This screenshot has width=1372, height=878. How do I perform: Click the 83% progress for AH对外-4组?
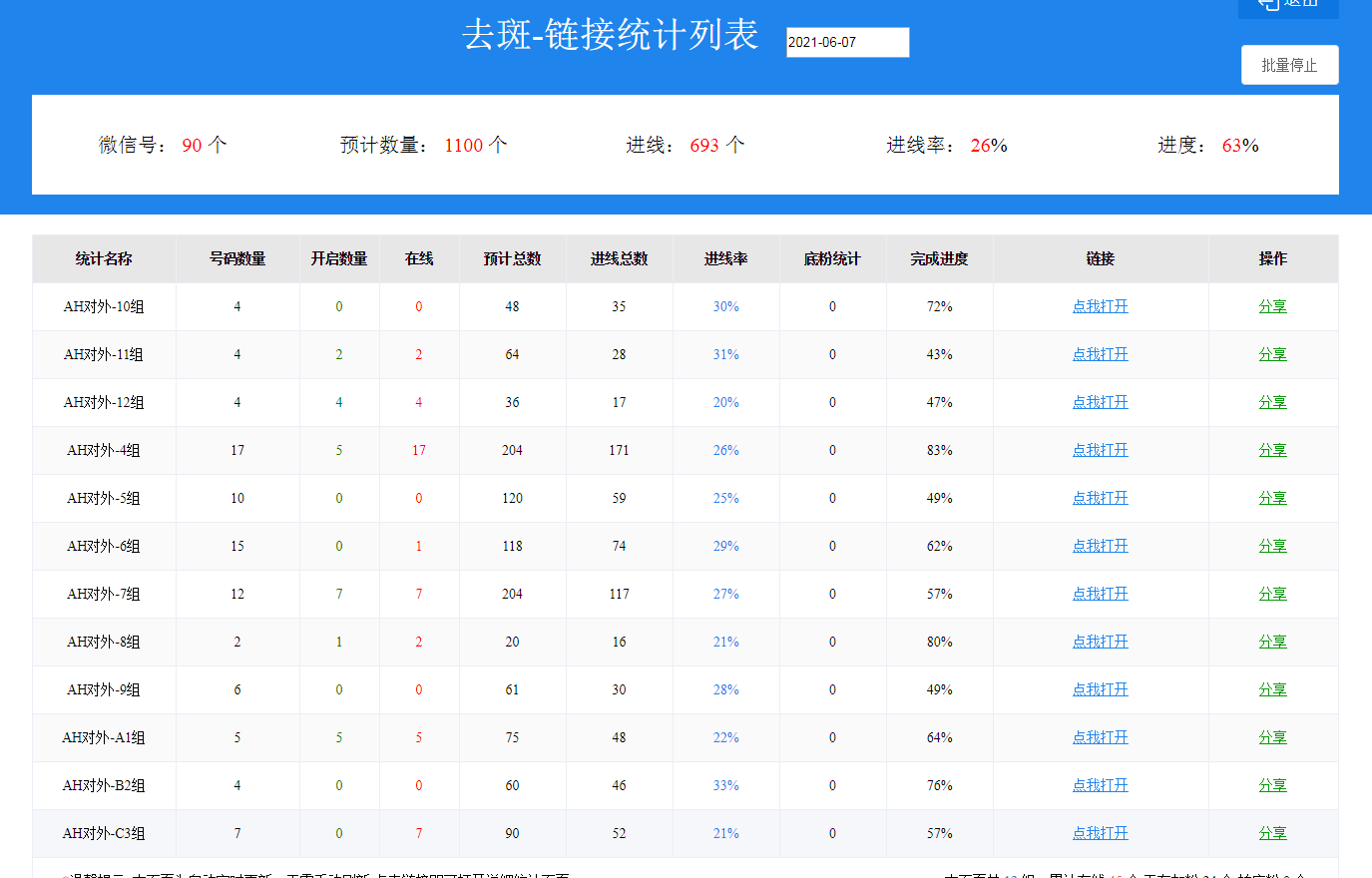pos(939,450)
